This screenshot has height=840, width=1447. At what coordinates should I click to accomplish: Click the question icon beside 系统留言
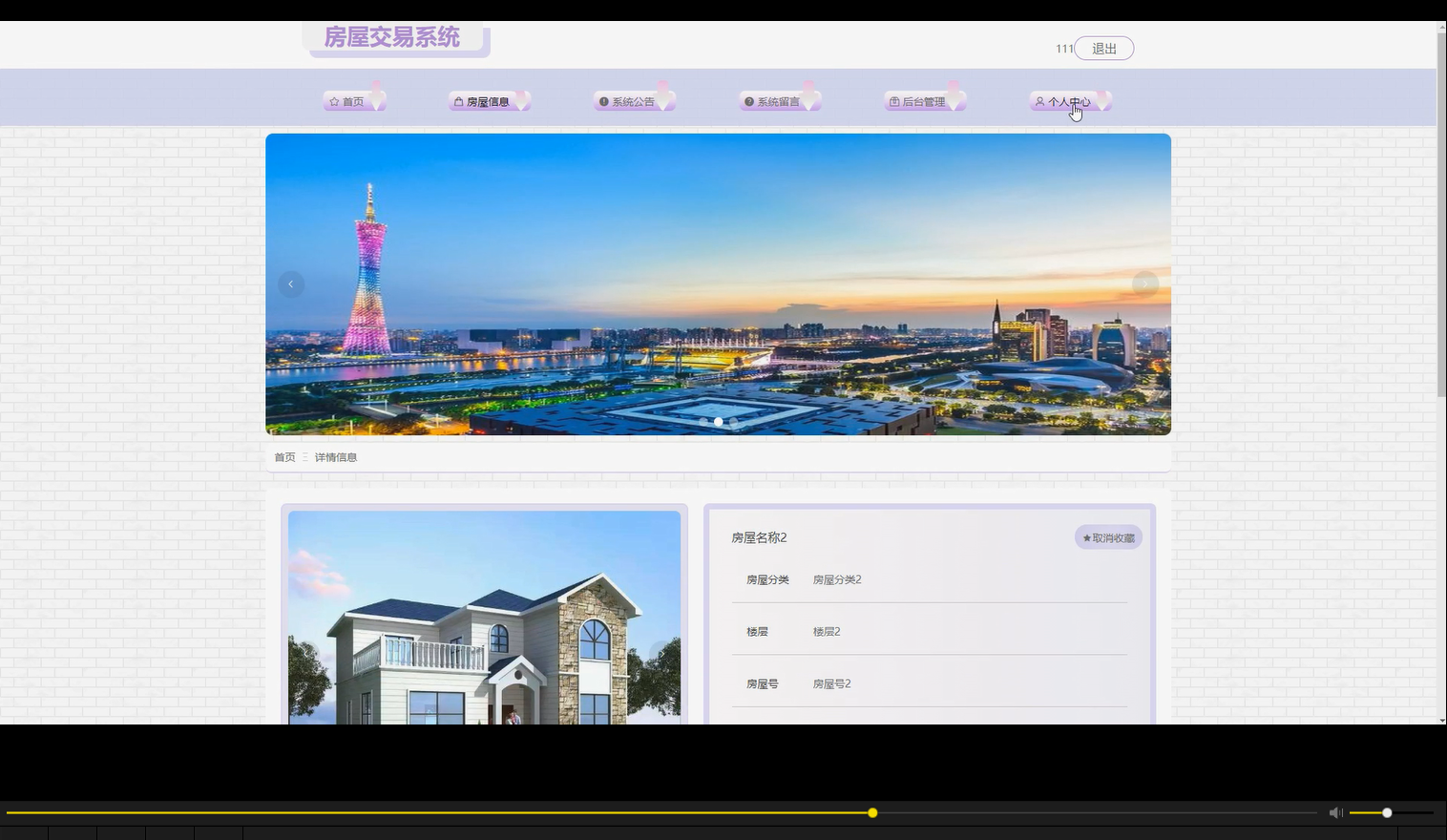pyautogui.click(x=748, y=101)
